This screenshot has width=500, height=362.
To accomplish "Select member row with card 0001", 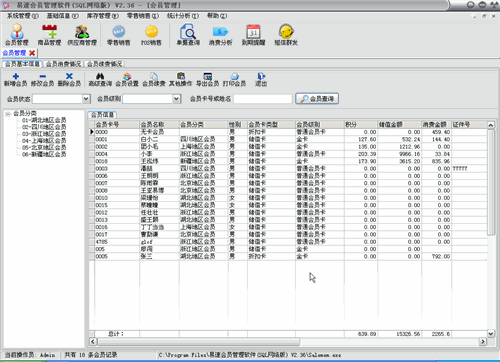I will (288, 139).
